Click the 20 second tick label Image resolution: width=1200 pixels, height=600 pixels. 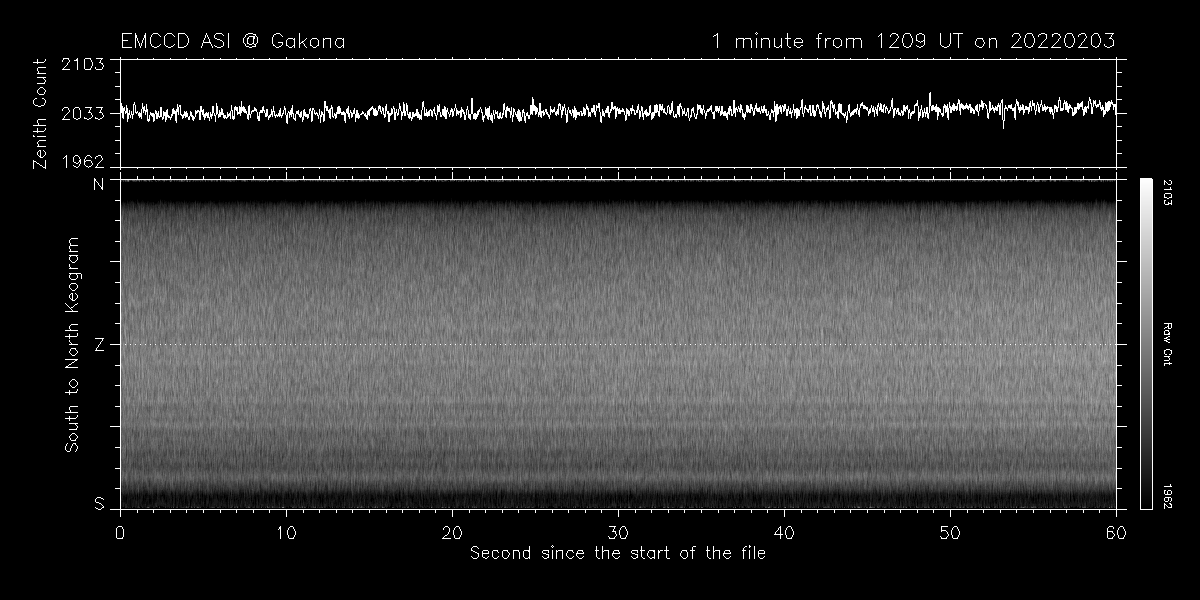(x=452, y=531)
